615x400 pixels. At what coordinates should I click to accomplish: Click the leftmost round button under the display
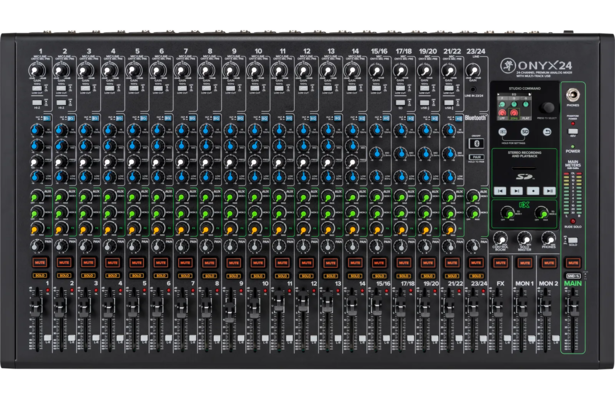502,132
